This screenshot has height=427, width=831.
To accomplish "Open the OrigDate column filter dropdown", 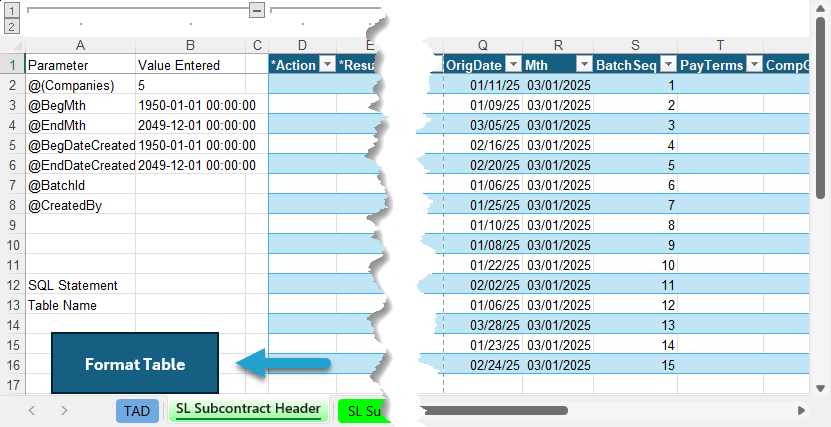I will point(513,65).
